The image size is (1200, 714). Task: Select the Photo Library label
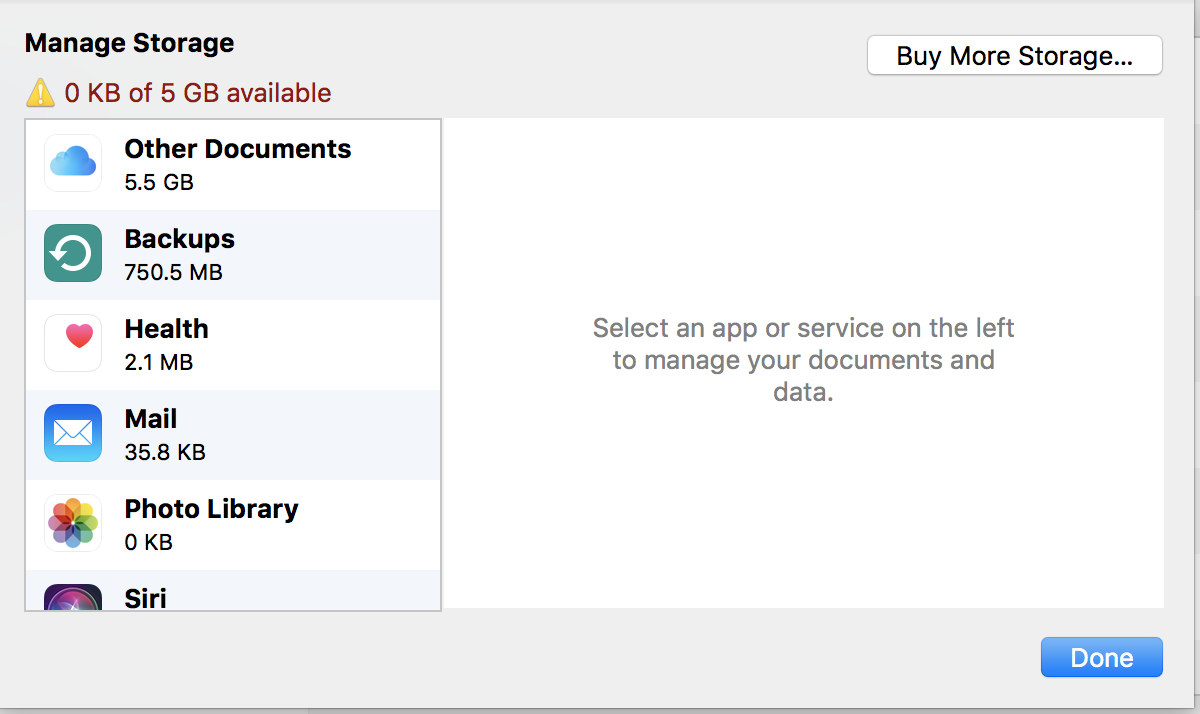click(212, 509)
